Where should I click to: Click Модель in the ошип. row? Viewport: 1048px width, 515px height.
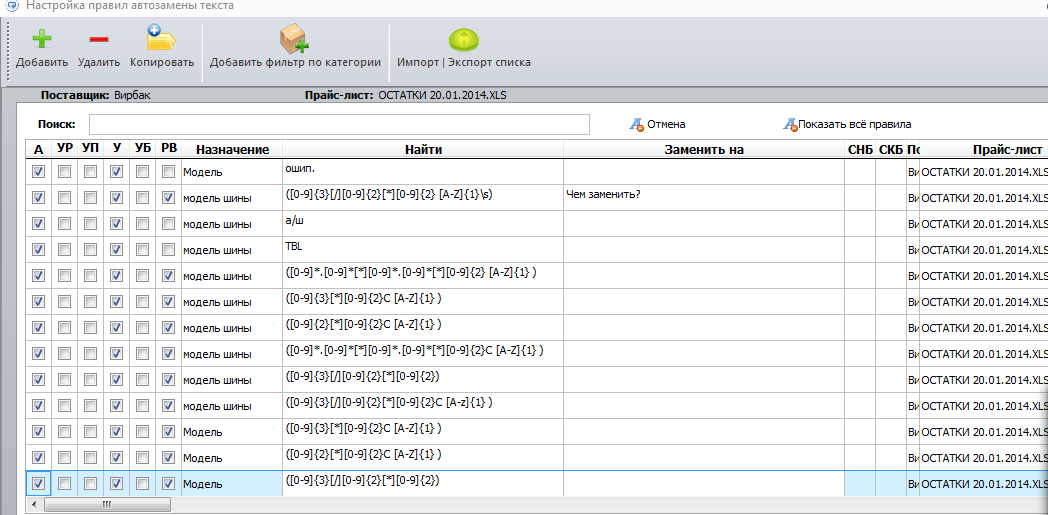point(232,172)
